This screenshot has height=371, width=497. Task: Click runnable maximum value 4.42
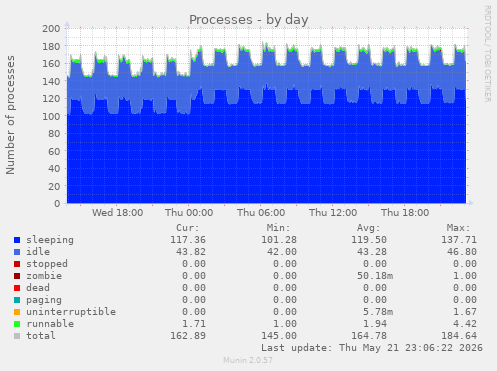coord(465,324)
